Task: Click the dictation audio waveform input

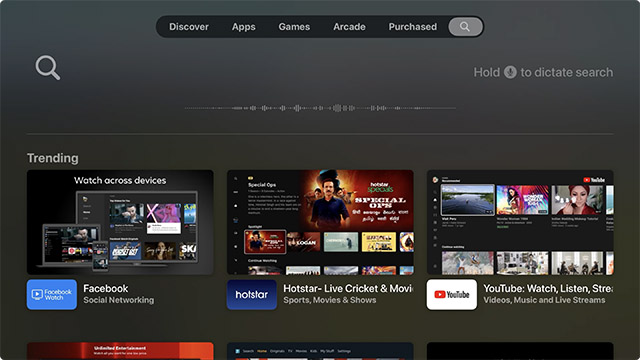Action: click(x=320, y=108)
